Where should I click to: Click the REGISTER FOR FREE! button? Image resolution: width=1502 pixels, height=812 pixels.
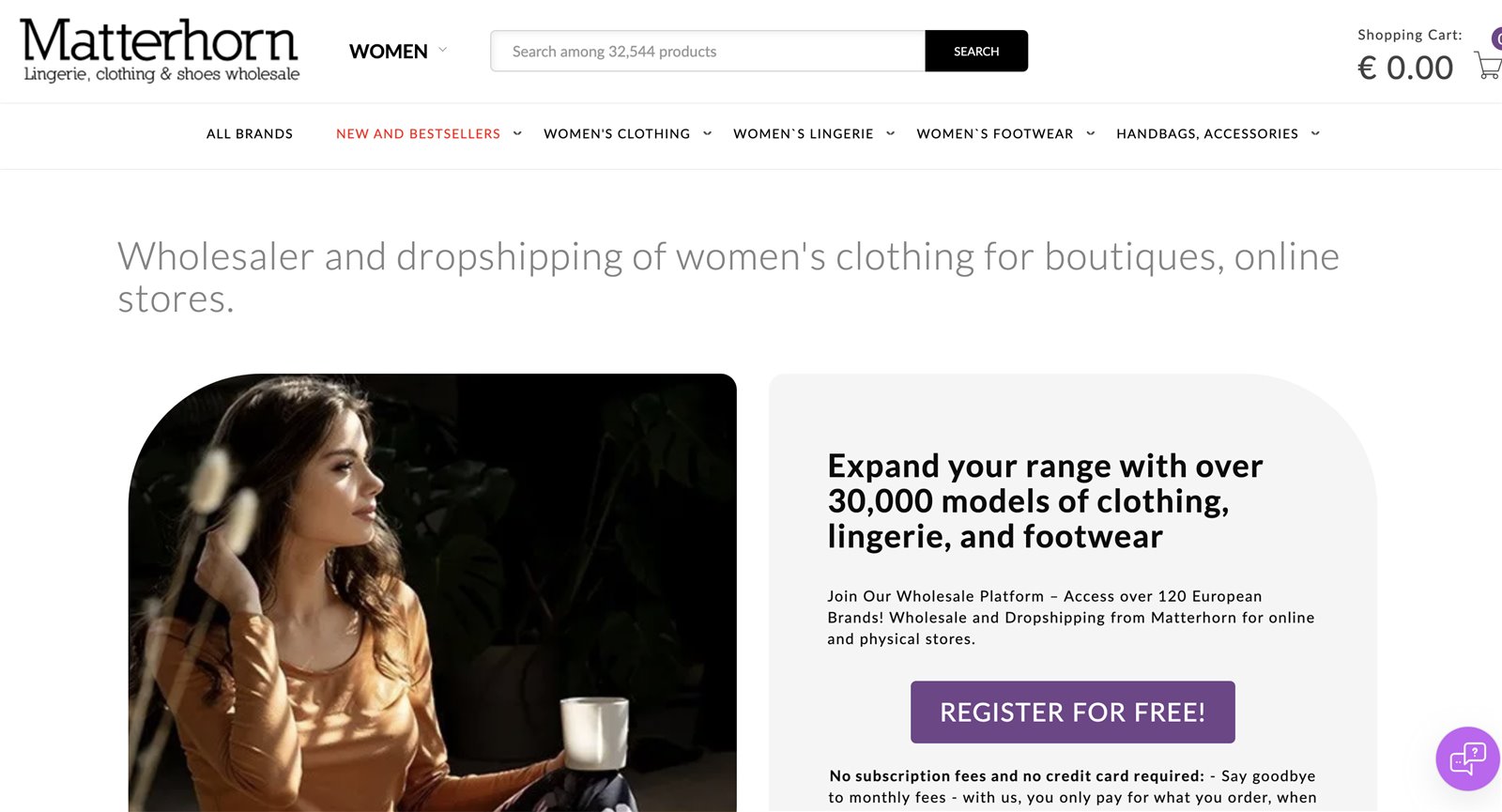point(1072,712)
